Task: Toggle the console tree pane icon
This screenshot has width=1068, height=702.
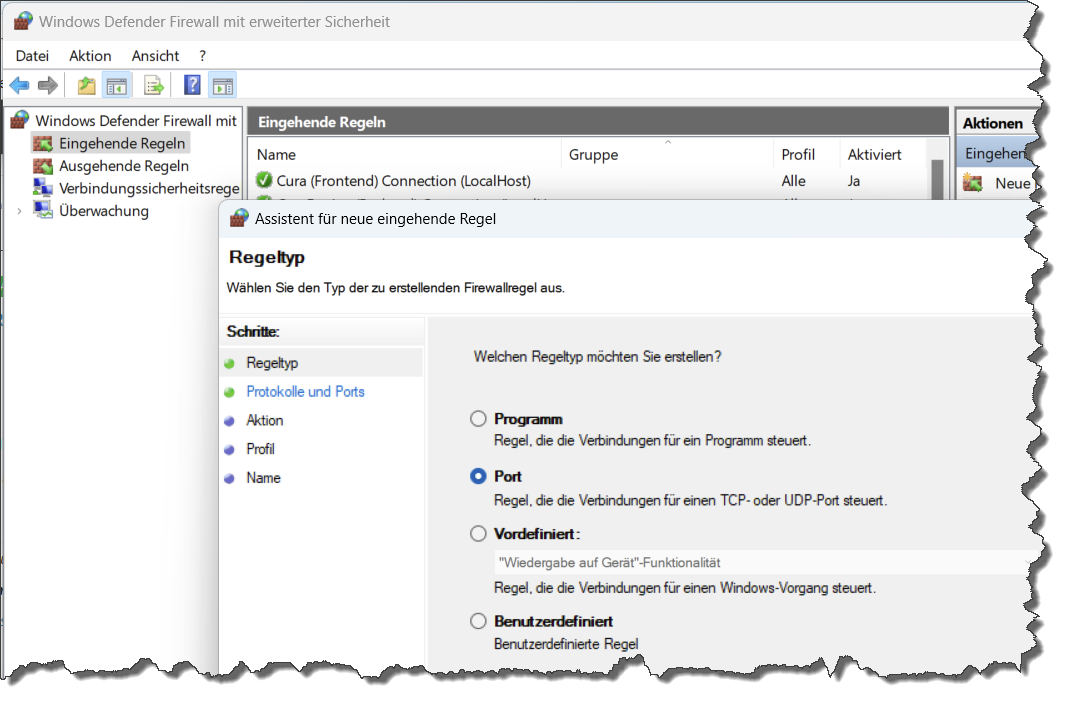Action: coord(116,86)
